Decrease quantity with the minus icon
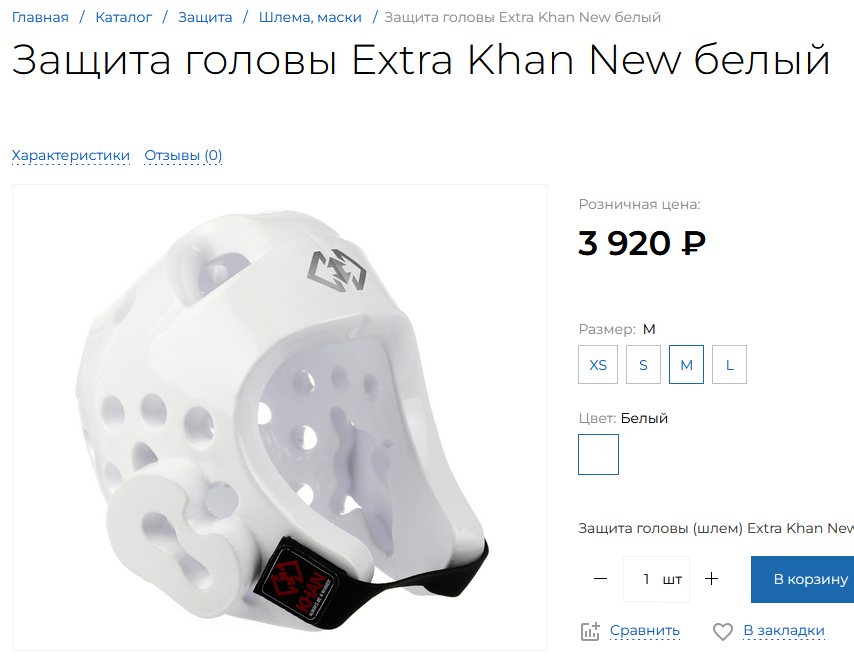854x670 pixels. [600, 578]
